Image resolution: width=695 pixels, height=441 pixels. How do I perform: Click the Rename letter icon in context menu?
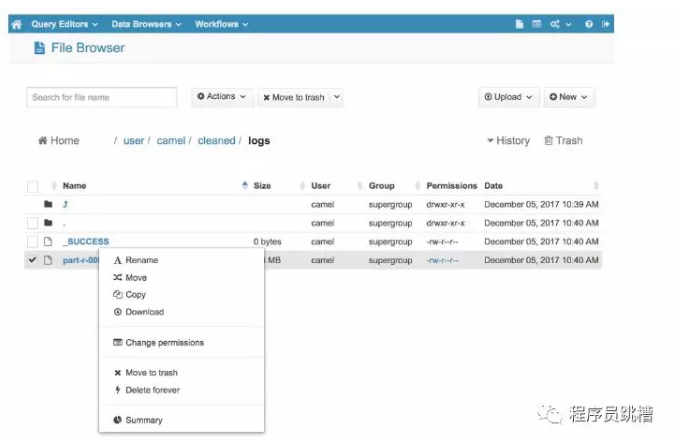pos(117,260)
